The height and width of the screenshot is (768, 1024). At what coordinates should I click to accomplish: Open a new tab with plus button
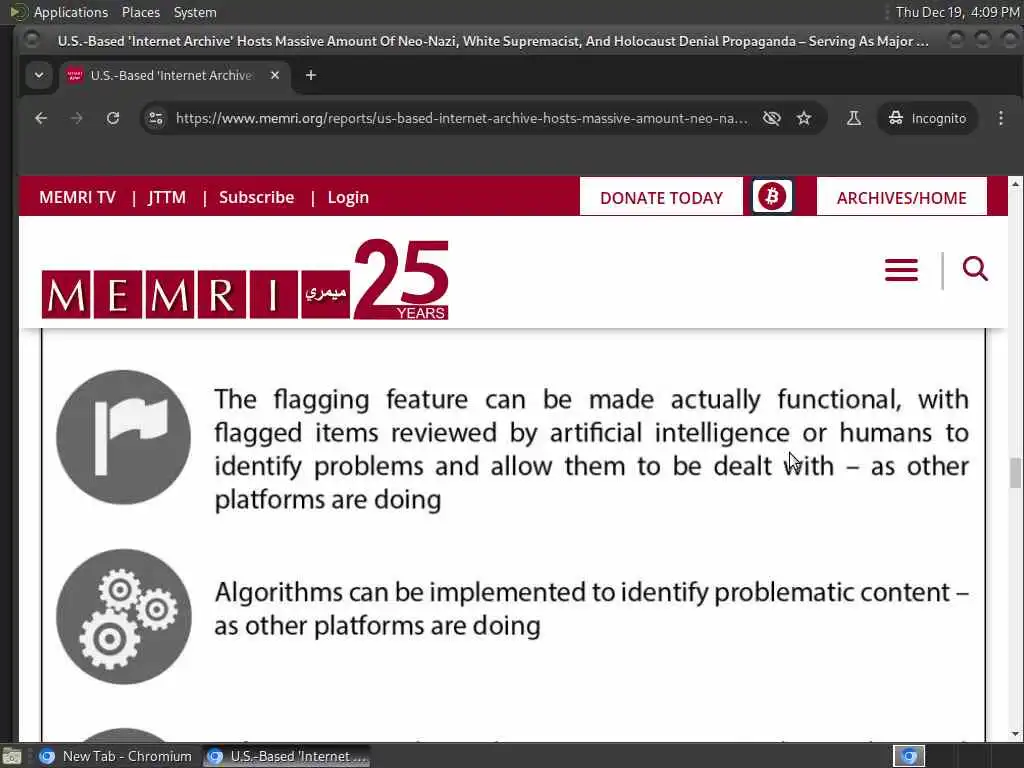(x=311, y=75)
